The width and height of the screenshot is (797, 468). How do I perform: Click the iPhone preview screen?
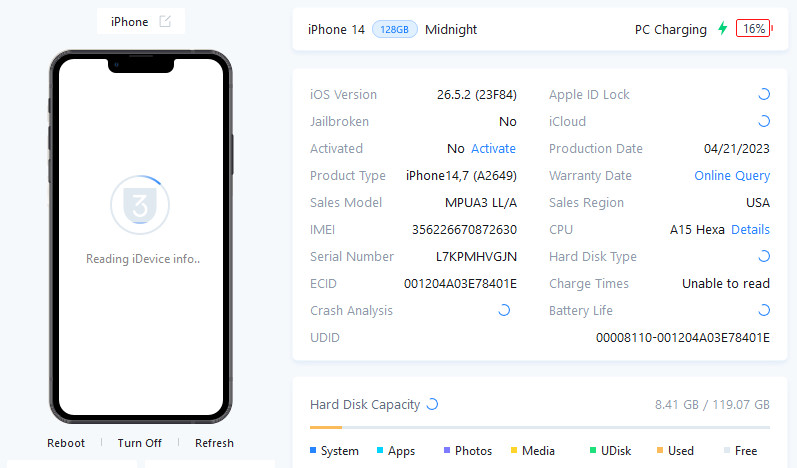(141, 236)
